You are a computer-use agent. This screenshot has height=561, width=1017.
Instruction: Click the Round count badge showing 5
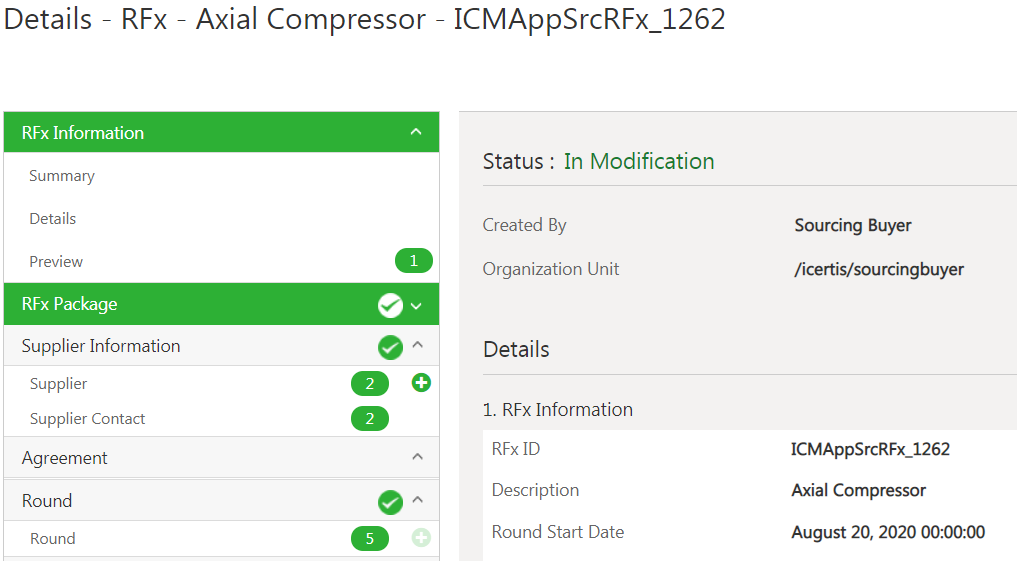coord(370,539)
